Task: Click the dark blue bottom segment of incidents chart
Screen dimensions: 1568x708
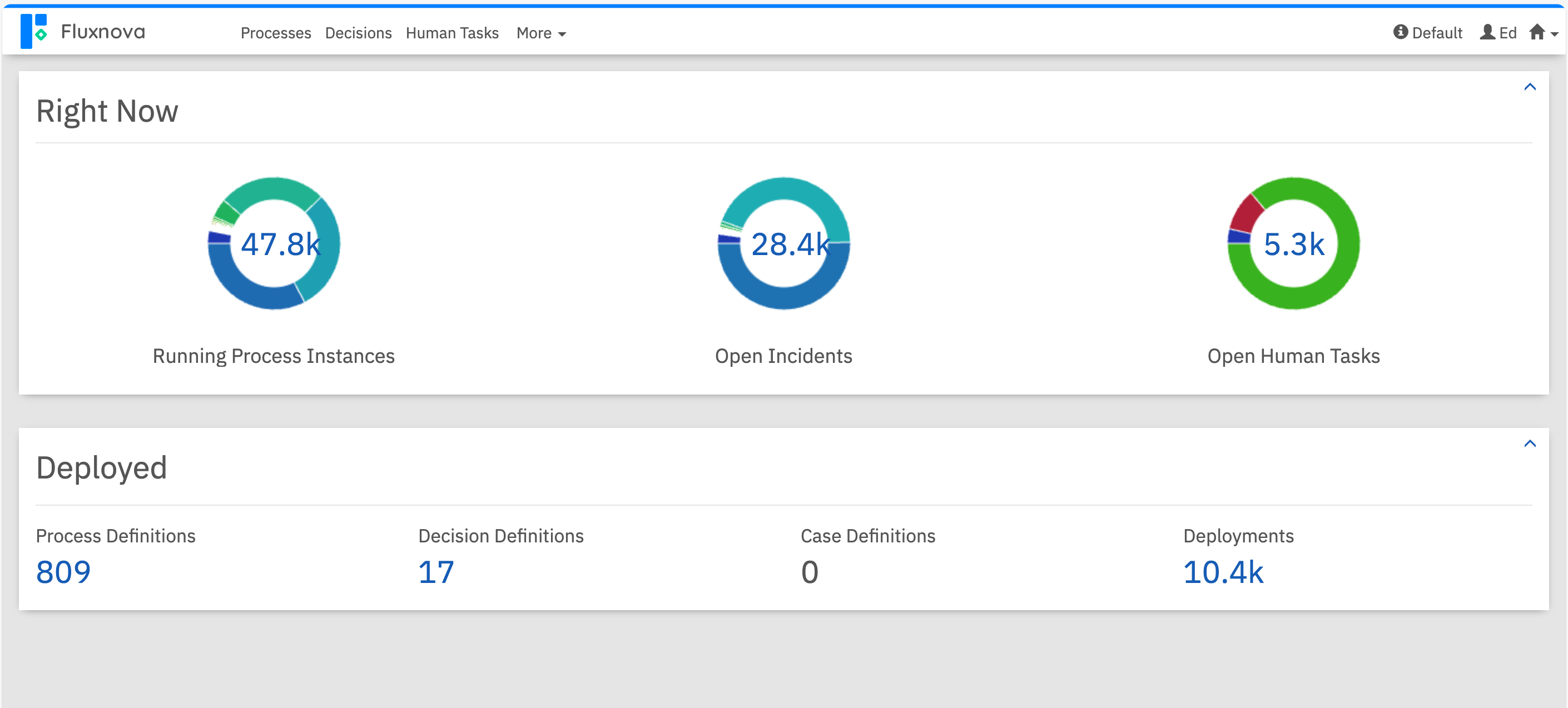Action: [x=783, y=297]
